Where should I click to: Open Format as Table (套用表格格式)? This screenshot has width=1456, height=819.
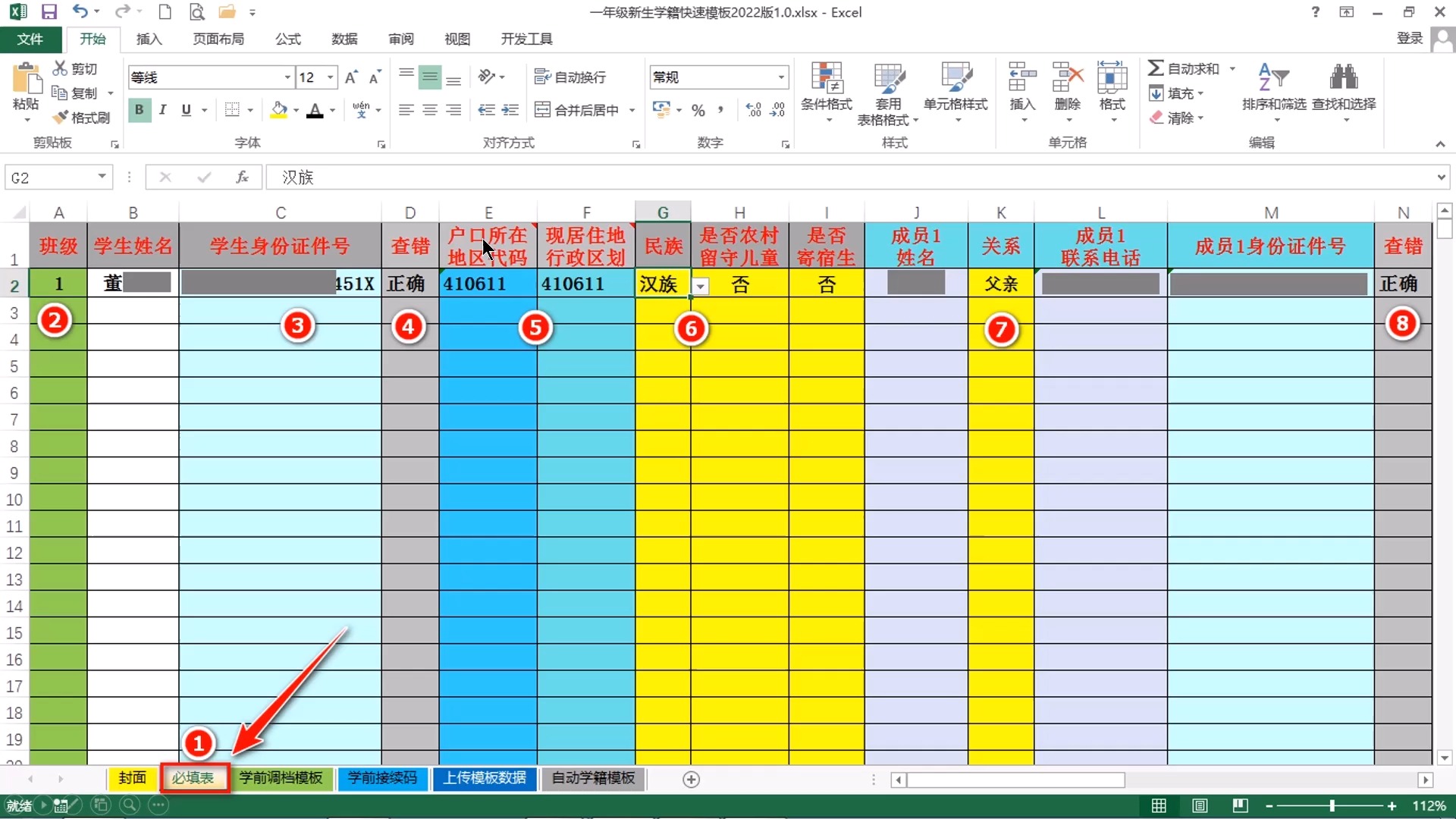(x=888, y=93)
